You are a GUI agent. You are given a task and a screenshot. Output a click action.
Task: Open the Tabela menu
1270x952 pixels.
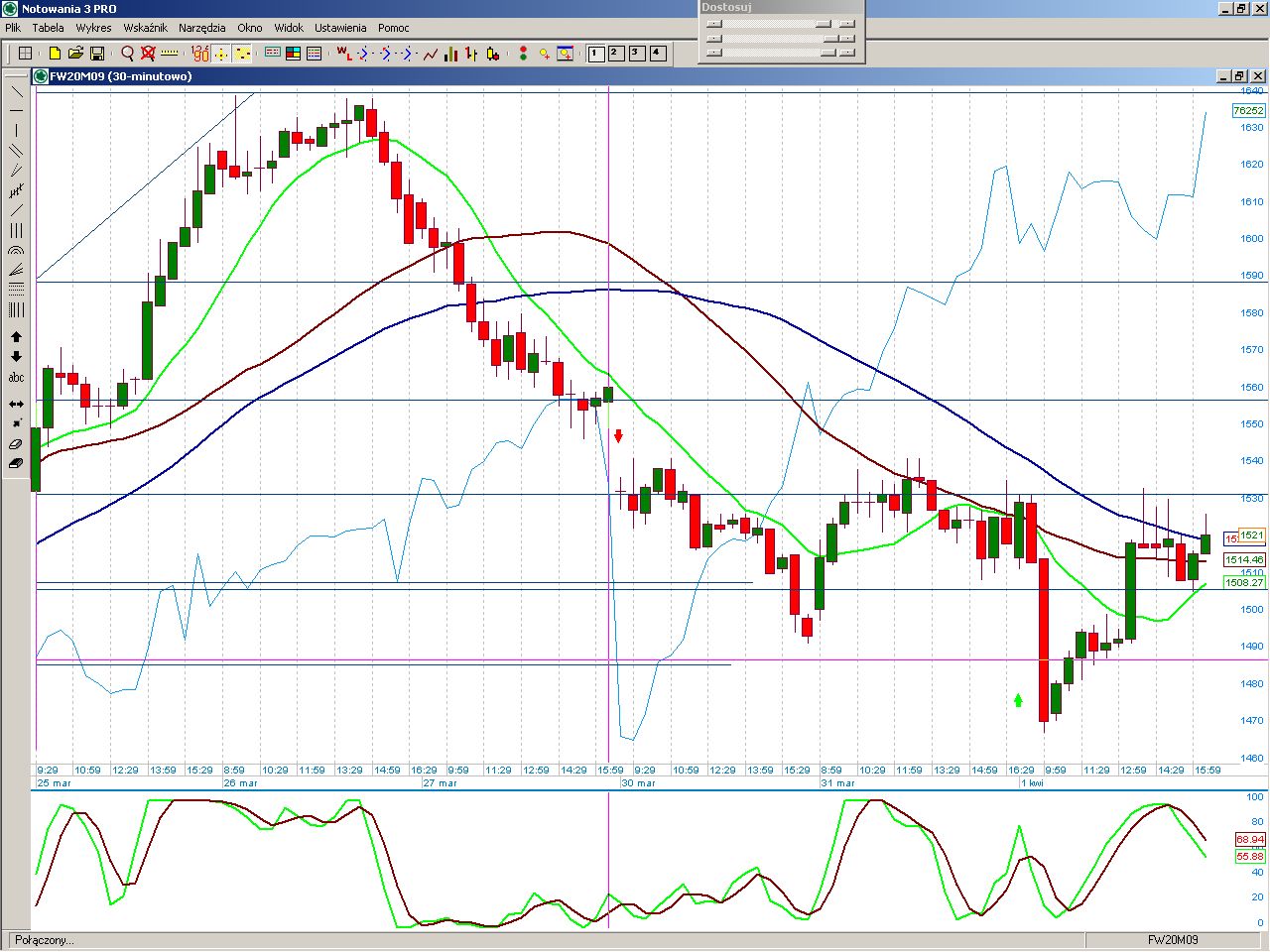48,28
